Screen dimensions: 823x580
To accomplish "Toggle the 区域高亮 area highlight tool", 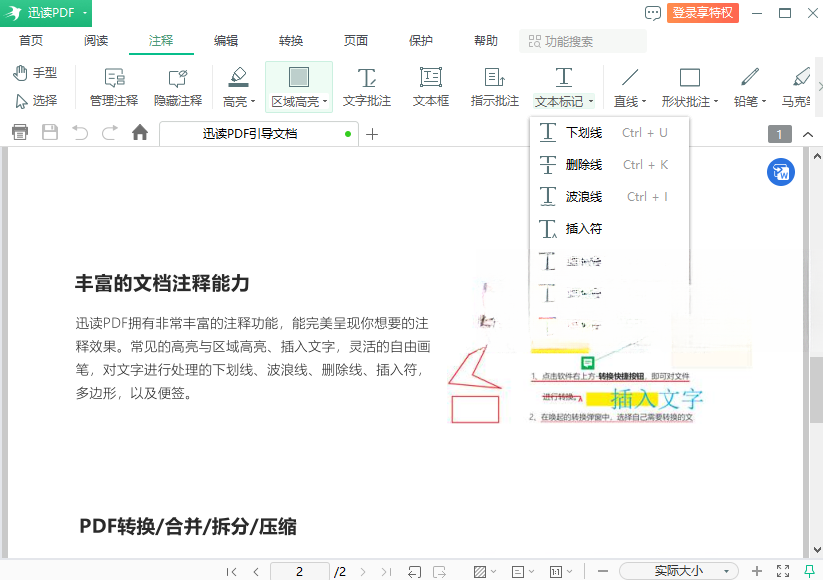I will (299, 78).
